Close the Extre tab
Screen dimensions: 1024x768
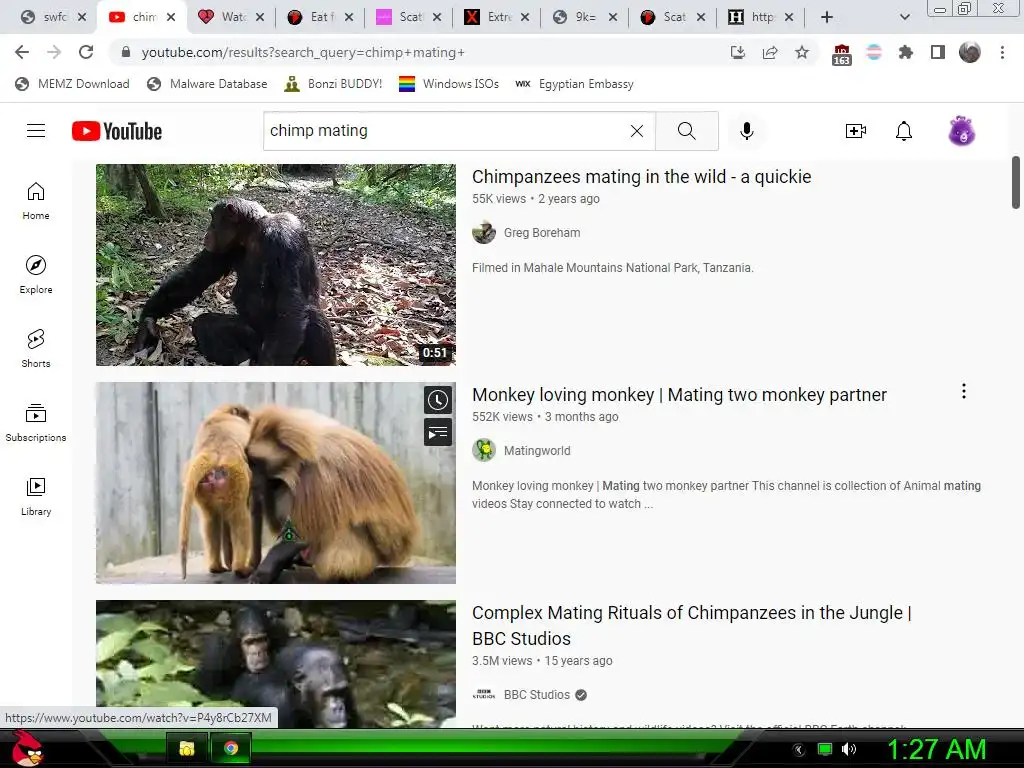525,17
